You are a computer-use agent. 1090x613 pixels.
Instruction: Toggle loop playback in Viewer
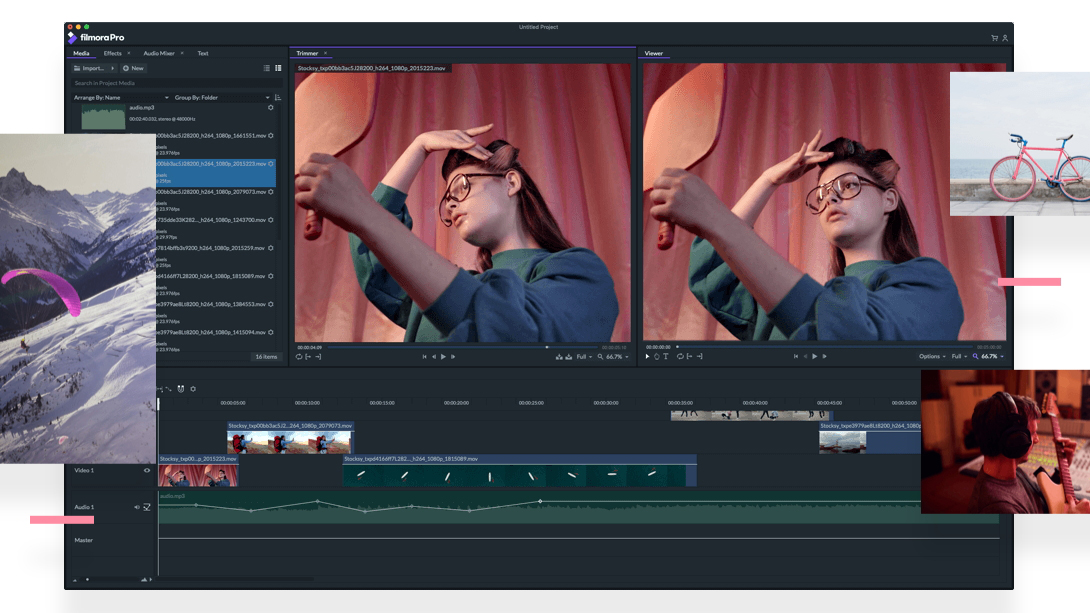680,357
